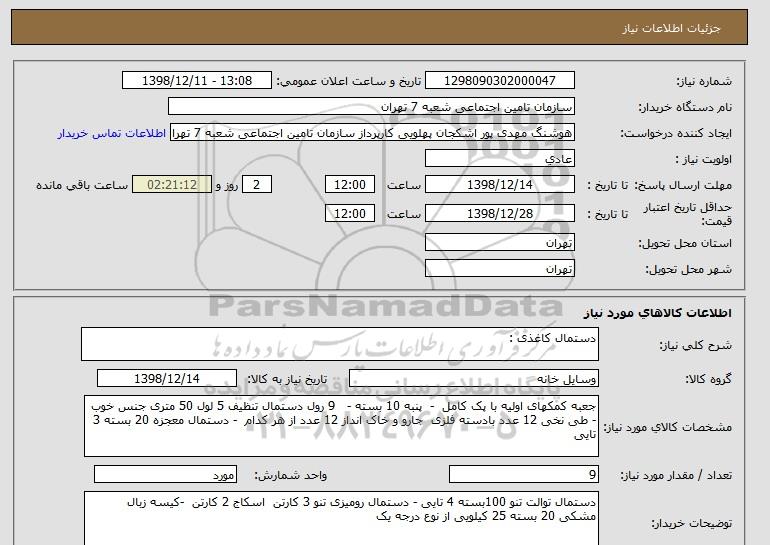
Task: Click the general description box دستمال کاغذی
Action: point(340,345)
